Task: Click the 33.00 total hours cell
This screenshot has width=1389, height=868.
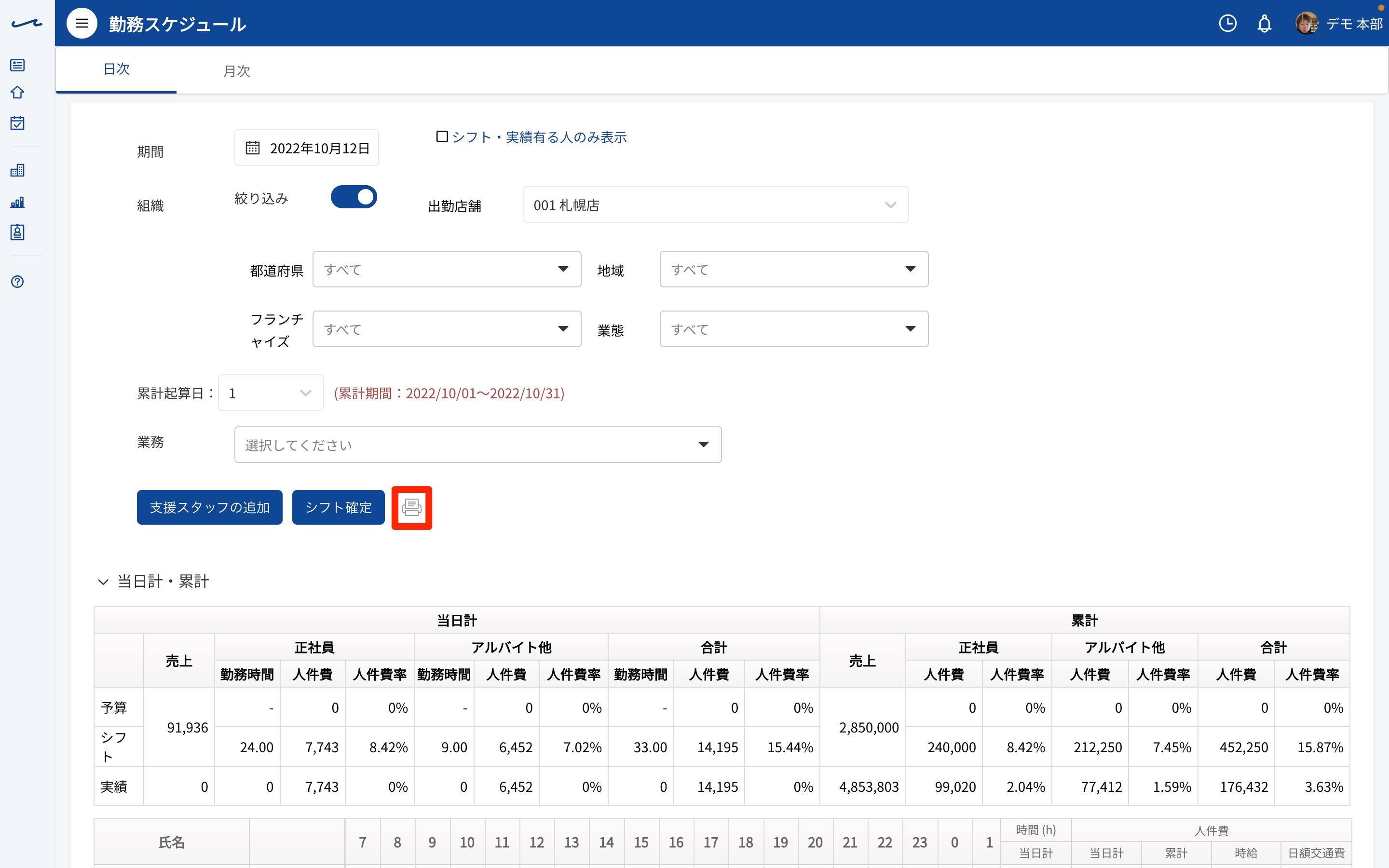Action: pos(641,747)
